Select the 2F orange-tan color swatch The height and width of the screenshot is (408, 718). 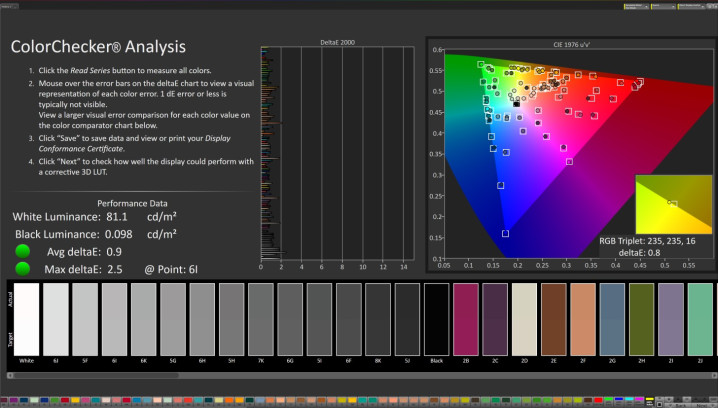(583, 319)
